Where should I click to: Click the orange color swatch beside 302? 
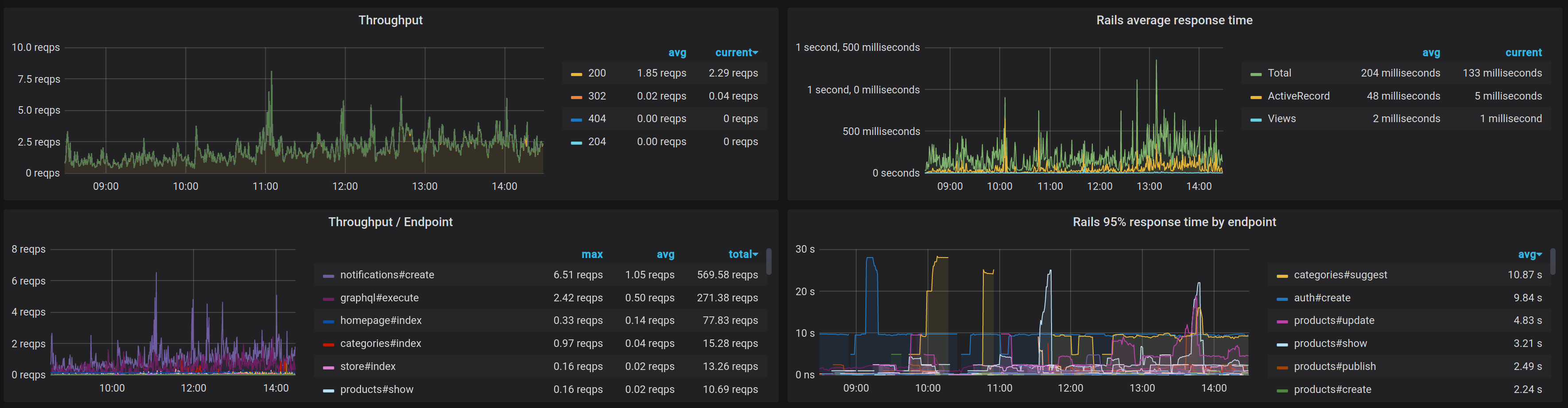pyautogui.click(x=576, y=97)
